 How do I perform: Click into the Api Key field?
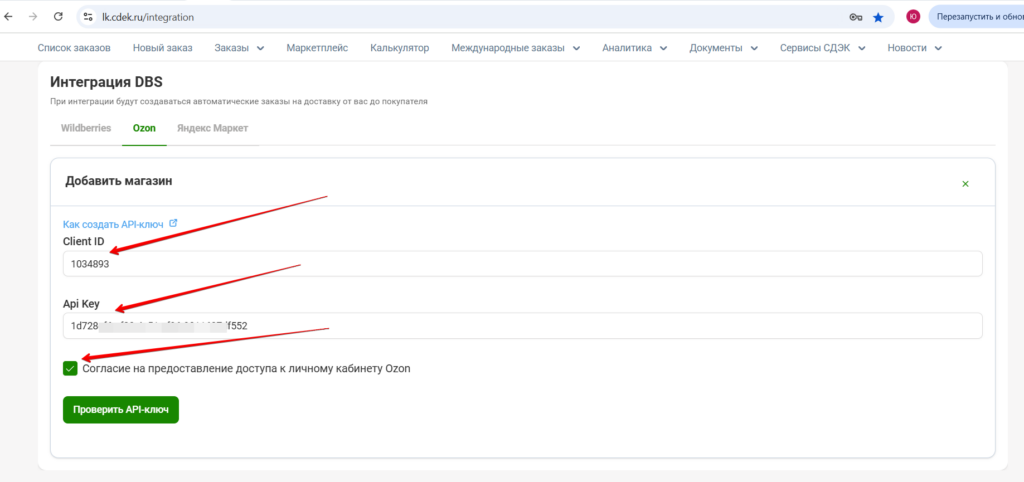click(x=522, y=325)
